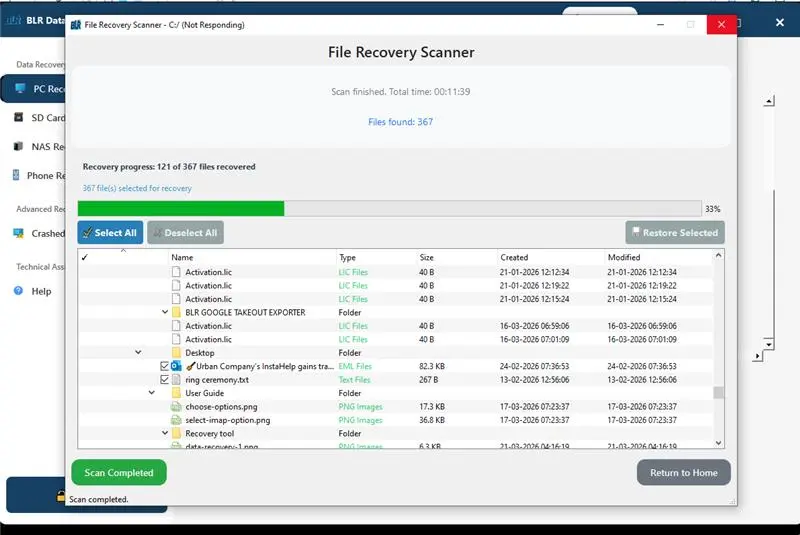800x535 pixels.
Task: Sort the file list by Type column
Action: tap(347, 258)
